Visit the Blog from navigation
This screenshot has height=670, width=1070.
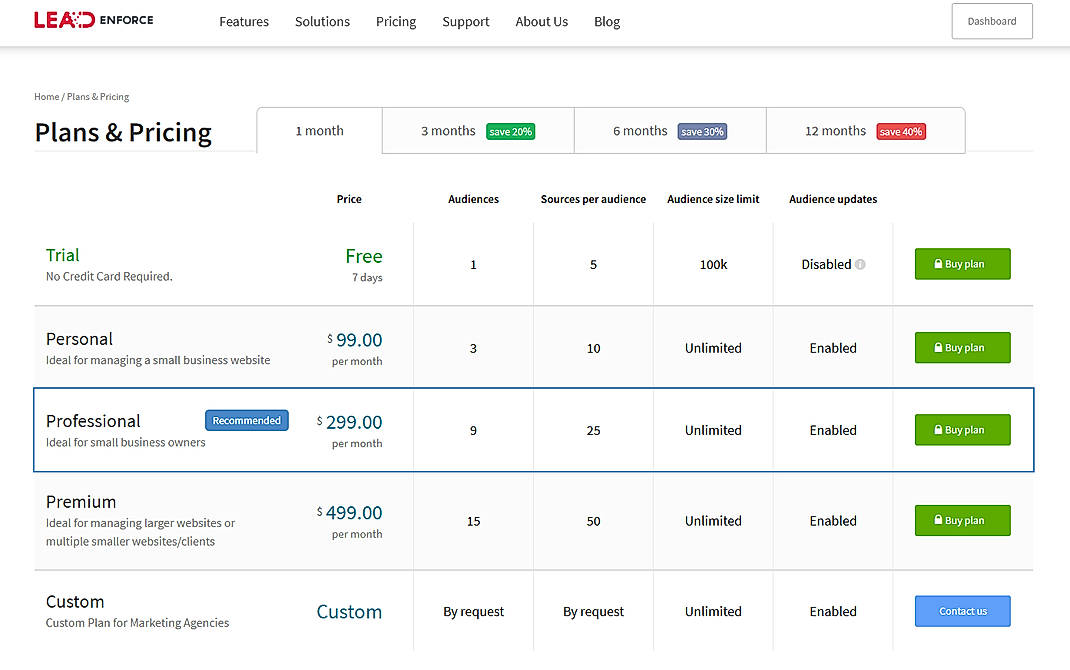(607, 21)
